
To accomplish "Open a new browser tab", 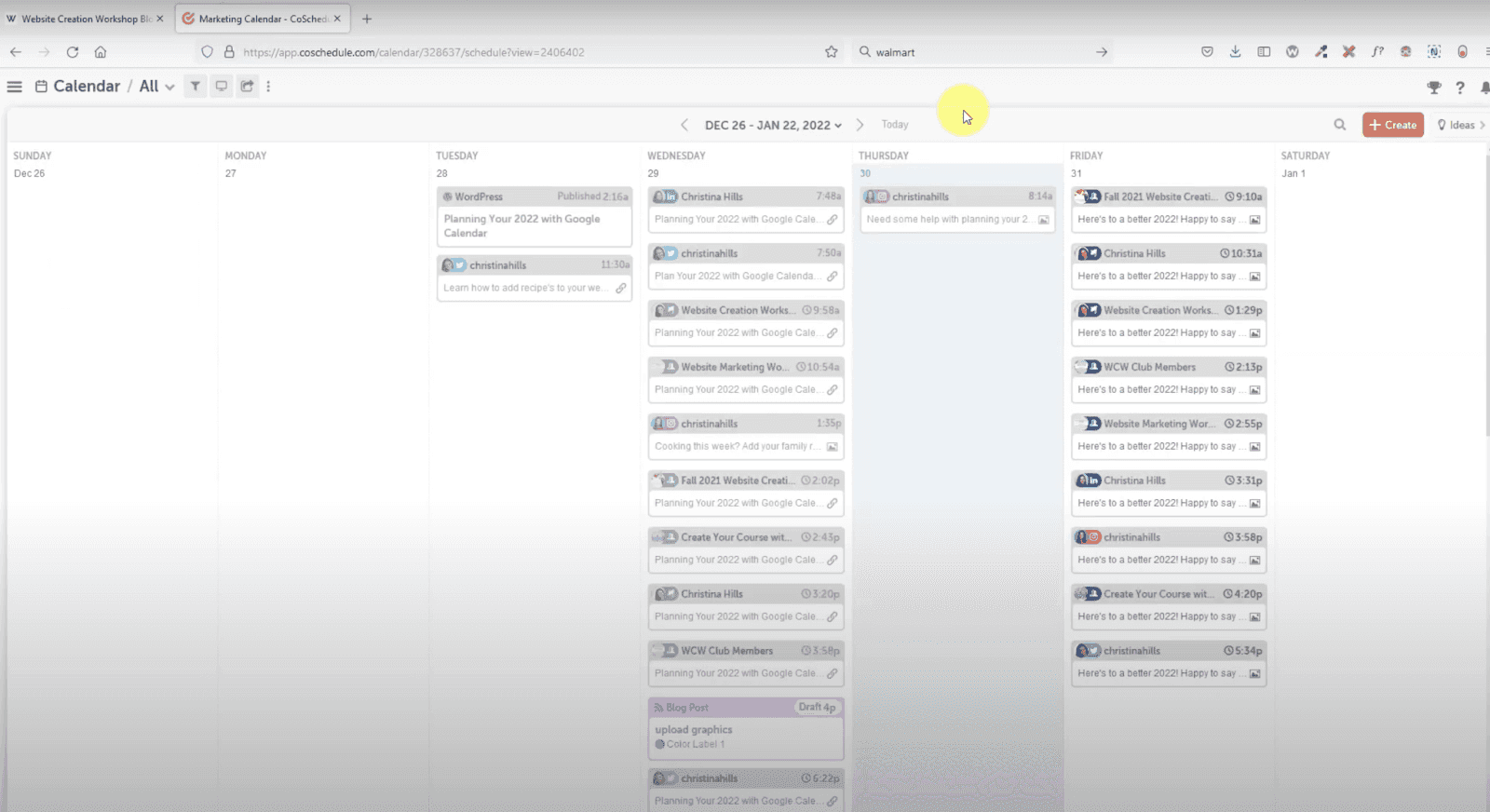I will [x=367, y=19].
